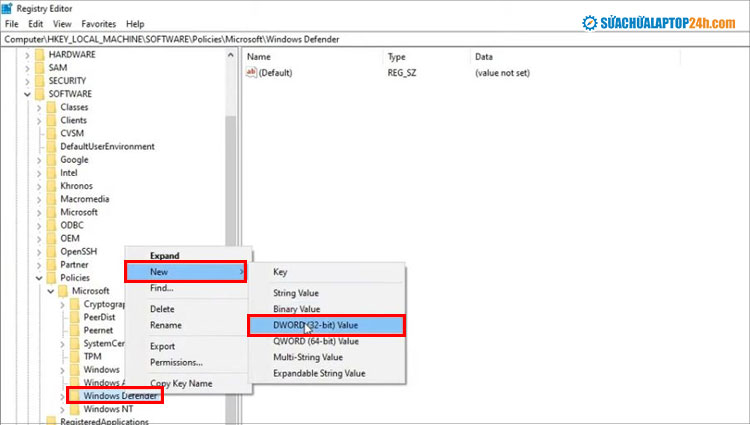The height and width of the screenshot is (425, 750).
Task: Collapse the Policies tree node
Action: click(39, 278)
